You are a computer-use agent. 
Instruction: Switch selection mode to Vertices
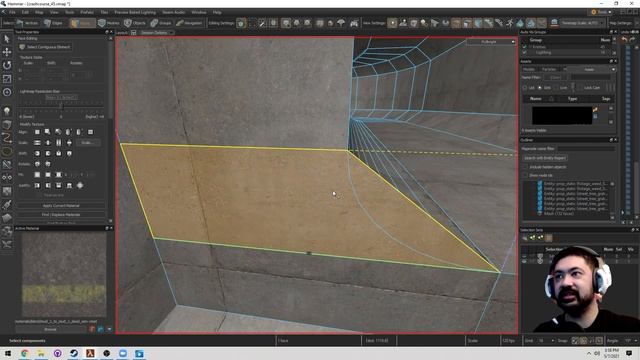[27, 23]
